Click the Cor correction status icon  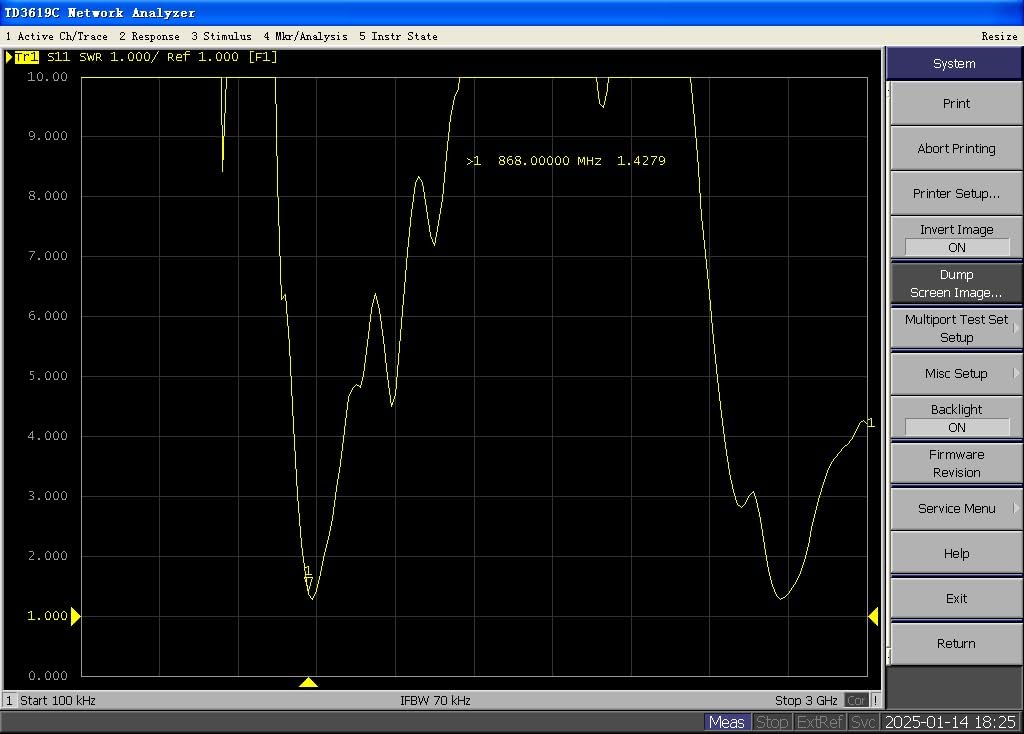pos(858,700)
